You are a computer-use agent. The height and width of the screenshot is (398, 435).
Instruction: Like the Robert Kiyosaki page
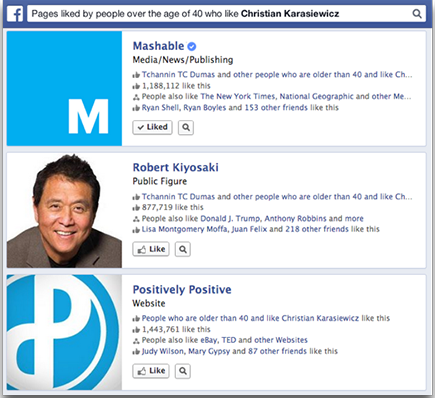(151, 249)
